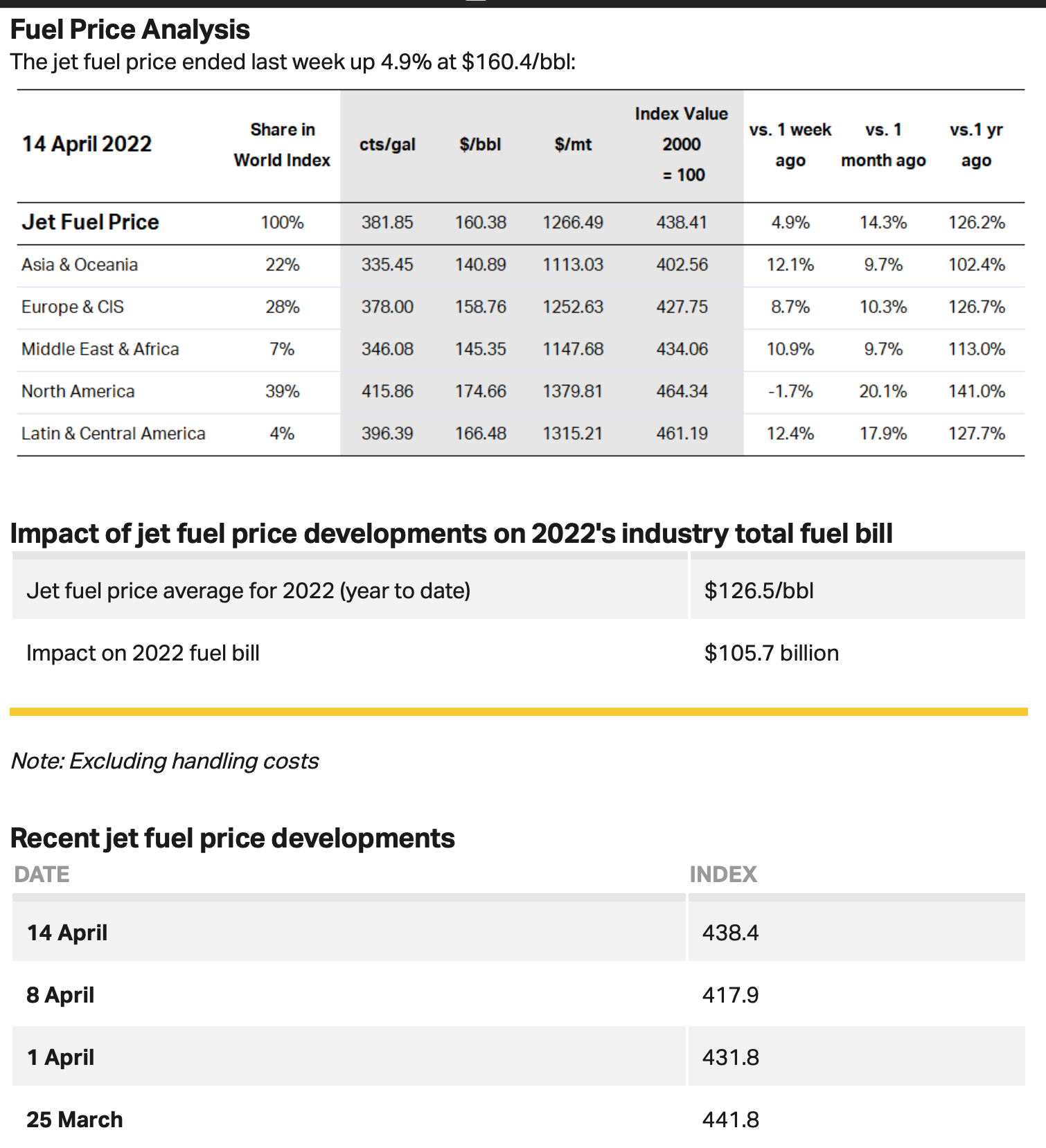
Task: Click the '$/mt' column header
Action: tap(573, 145)
